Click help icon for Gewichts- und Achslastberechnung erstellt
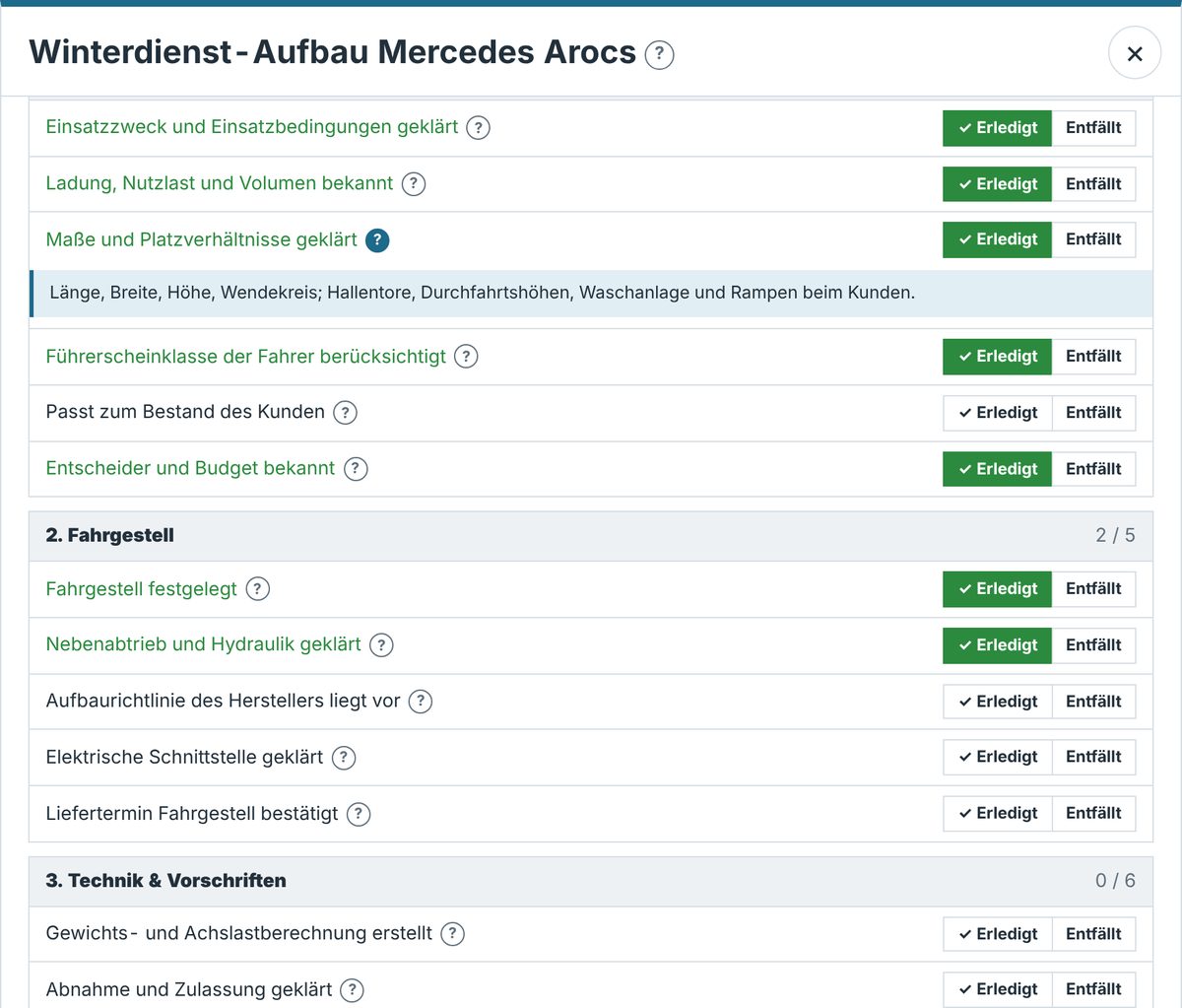Image resolution: width=1182 pixels, height=1008 pixels. (452, 934)
